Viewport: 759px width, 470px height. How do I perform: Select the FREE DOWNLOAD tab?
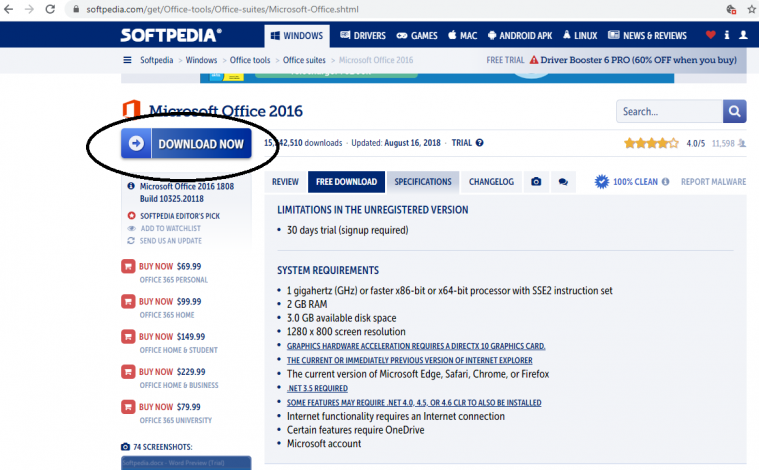point(347,182)
